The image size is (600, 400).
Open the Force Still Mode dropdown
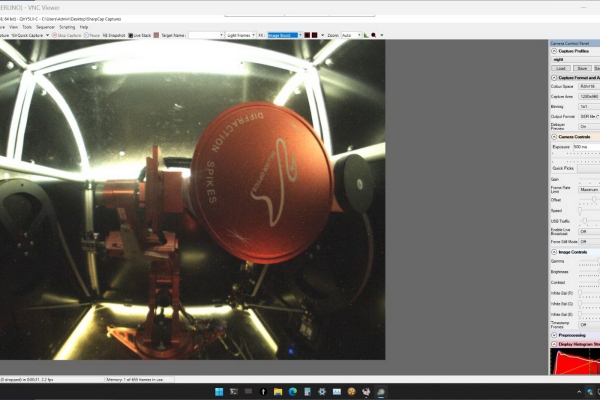[589, 242]
